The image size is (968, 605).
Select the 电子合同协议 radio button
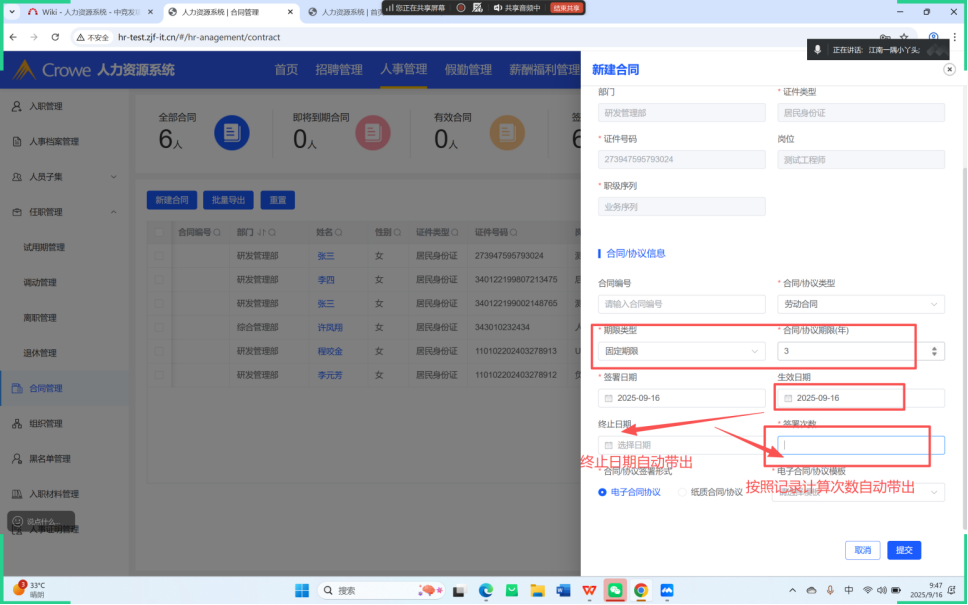(x=602, y=492)
